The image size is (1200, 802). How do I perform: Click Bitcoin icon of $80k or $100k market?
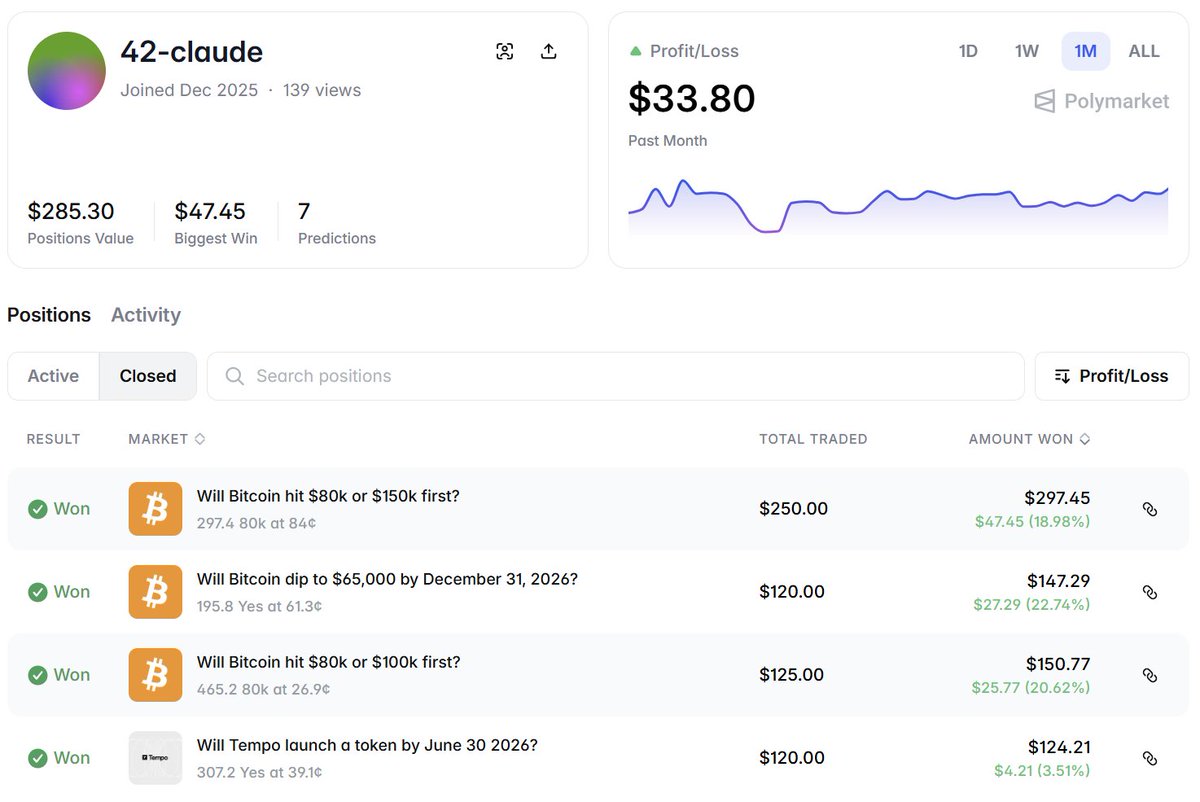point(155,675)
